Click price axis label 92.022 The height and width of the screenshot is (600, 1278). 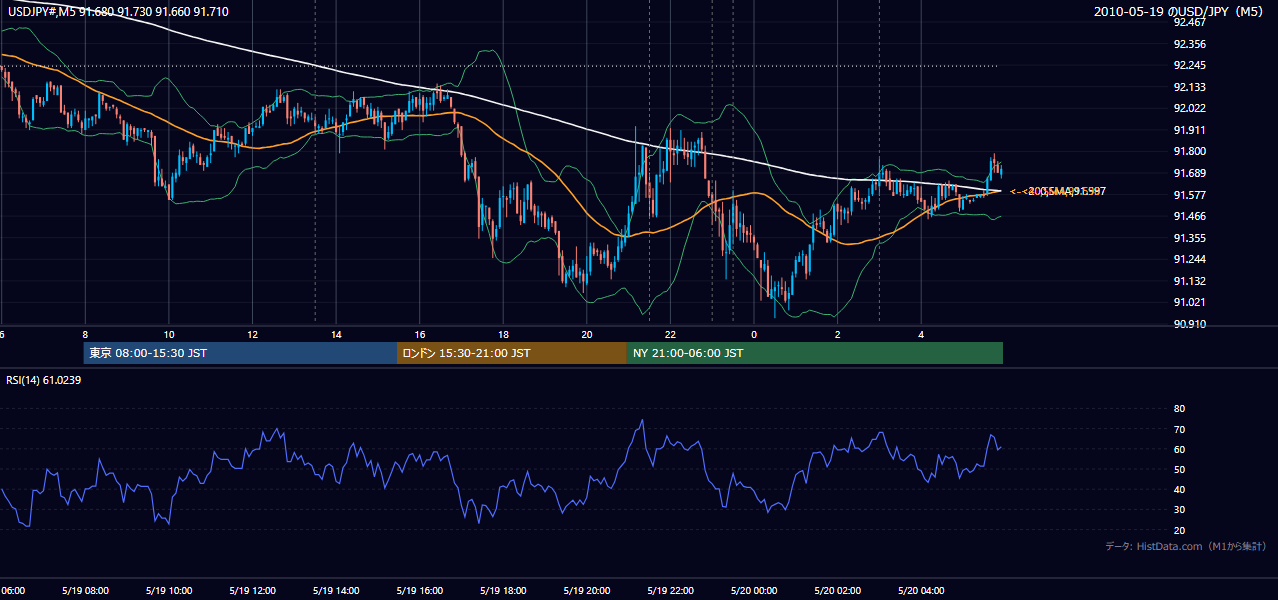(x=1190, y=109)
